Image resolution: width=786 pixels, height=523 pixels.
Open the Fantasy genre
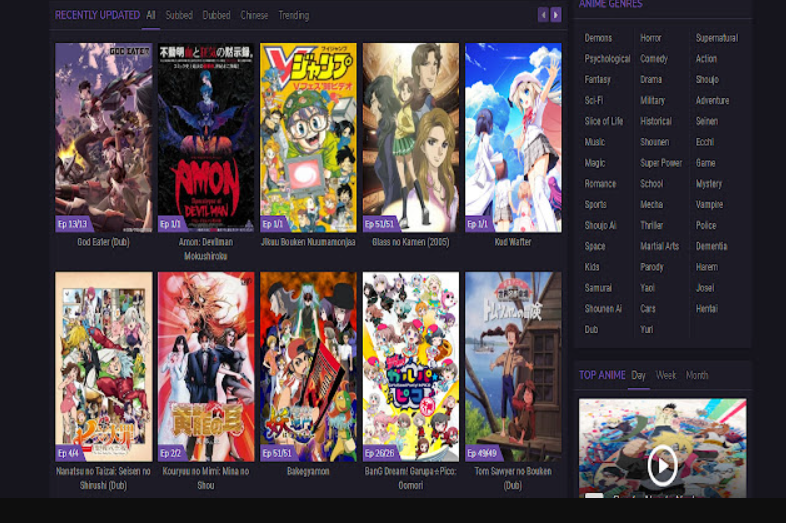pyautogui.click(x=598, y=80)
